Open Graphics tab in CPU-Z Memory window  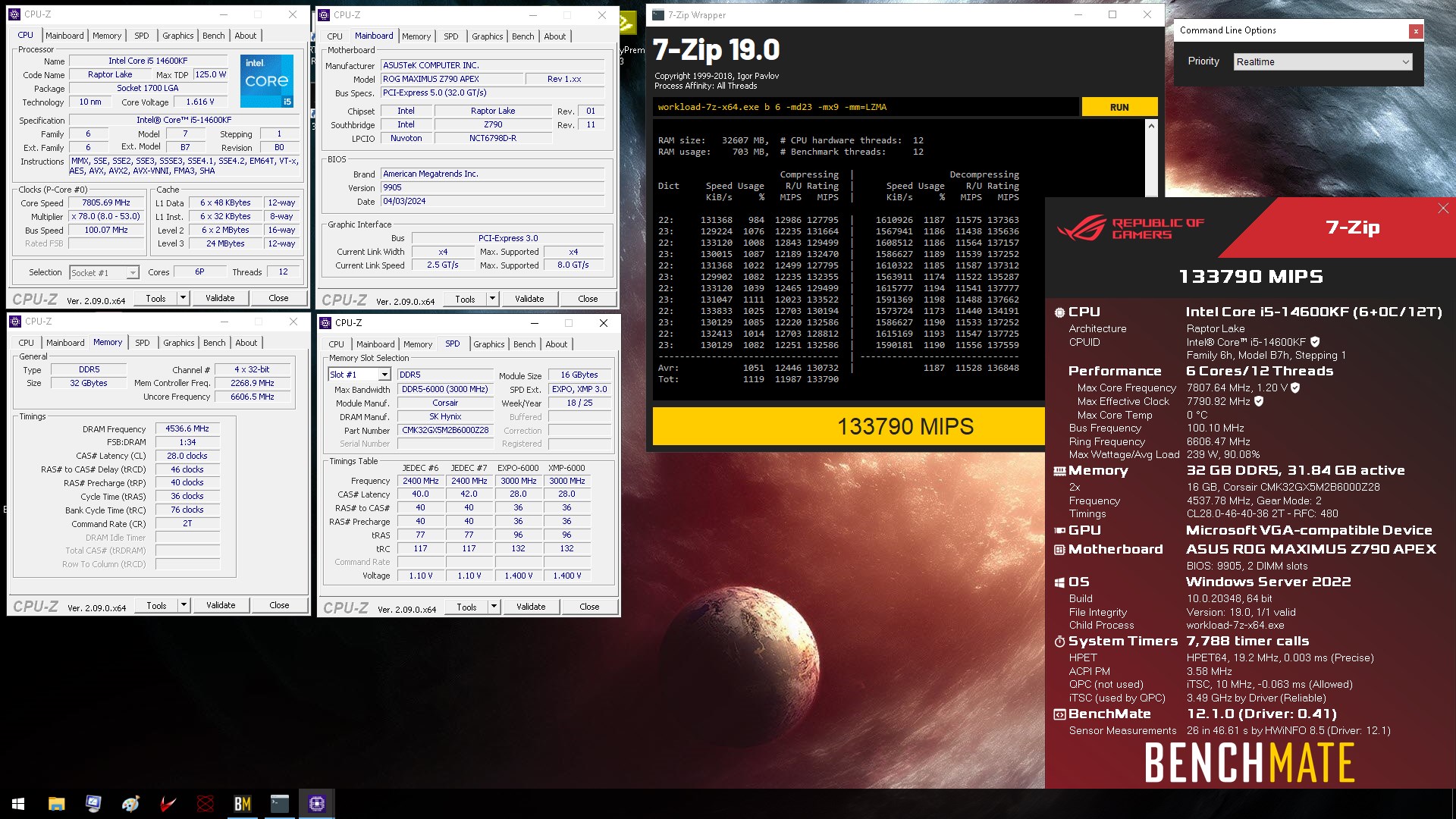tap(179, 343)
